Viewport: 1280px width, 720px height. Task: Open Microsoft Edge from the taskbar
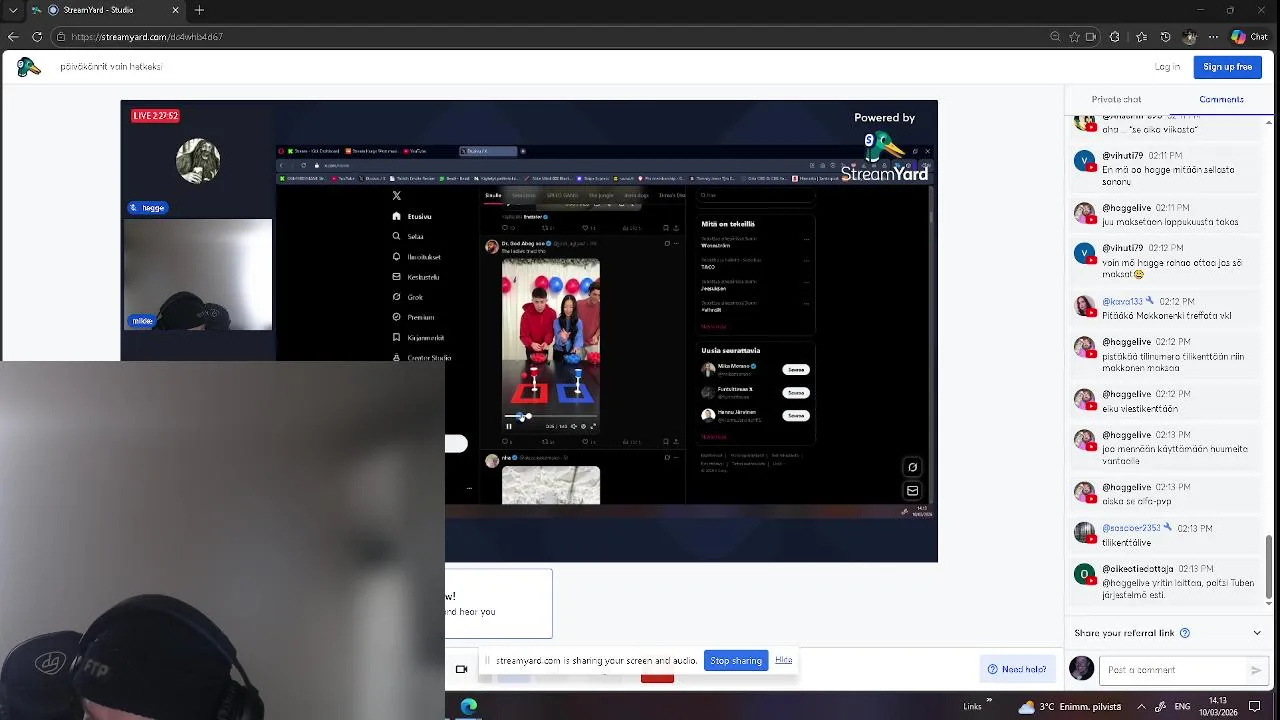[469, 706]
